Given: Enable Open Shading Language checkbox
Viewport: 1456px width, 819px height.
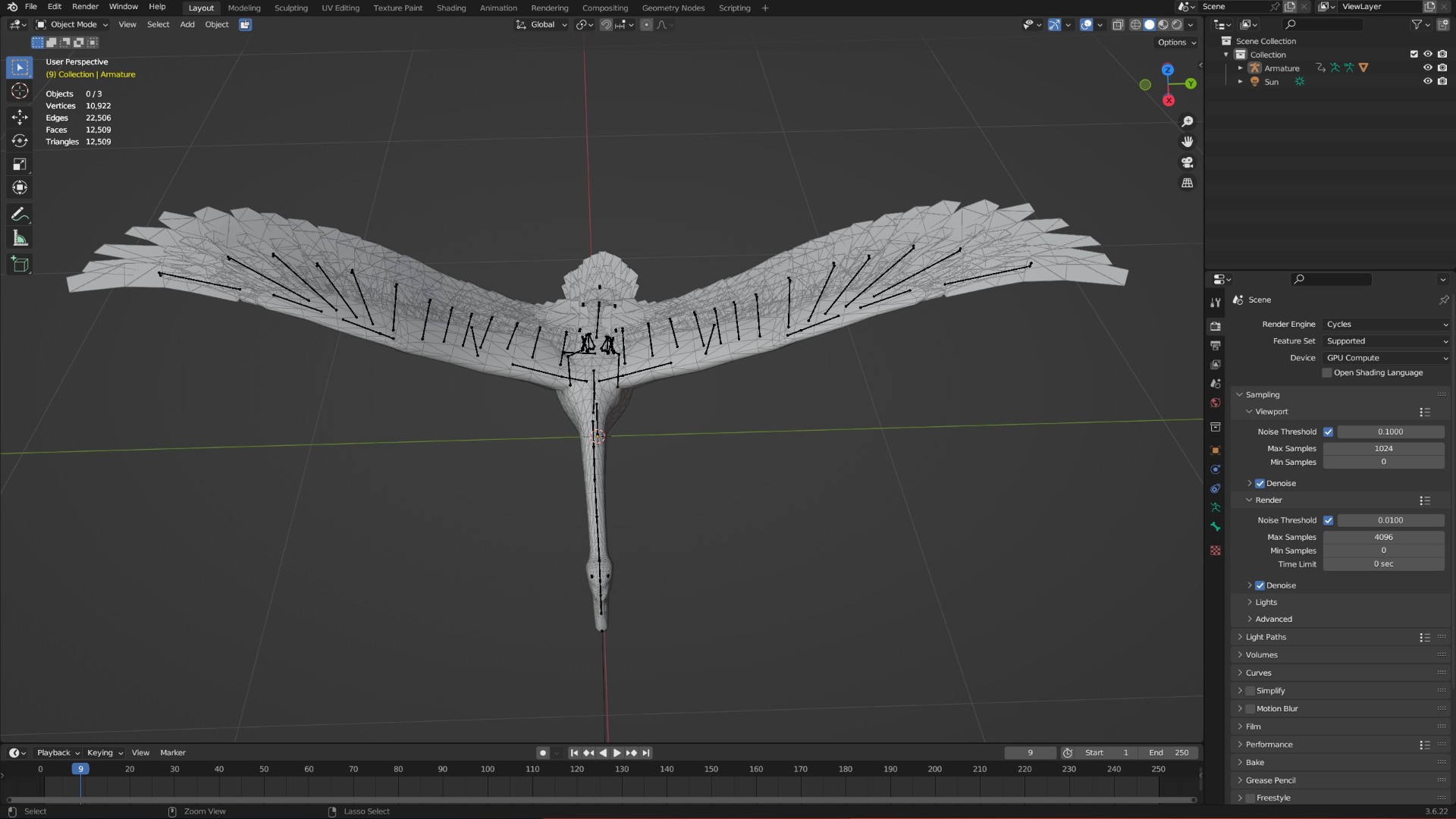Looking at the screenshot, I should (1327, 373).
